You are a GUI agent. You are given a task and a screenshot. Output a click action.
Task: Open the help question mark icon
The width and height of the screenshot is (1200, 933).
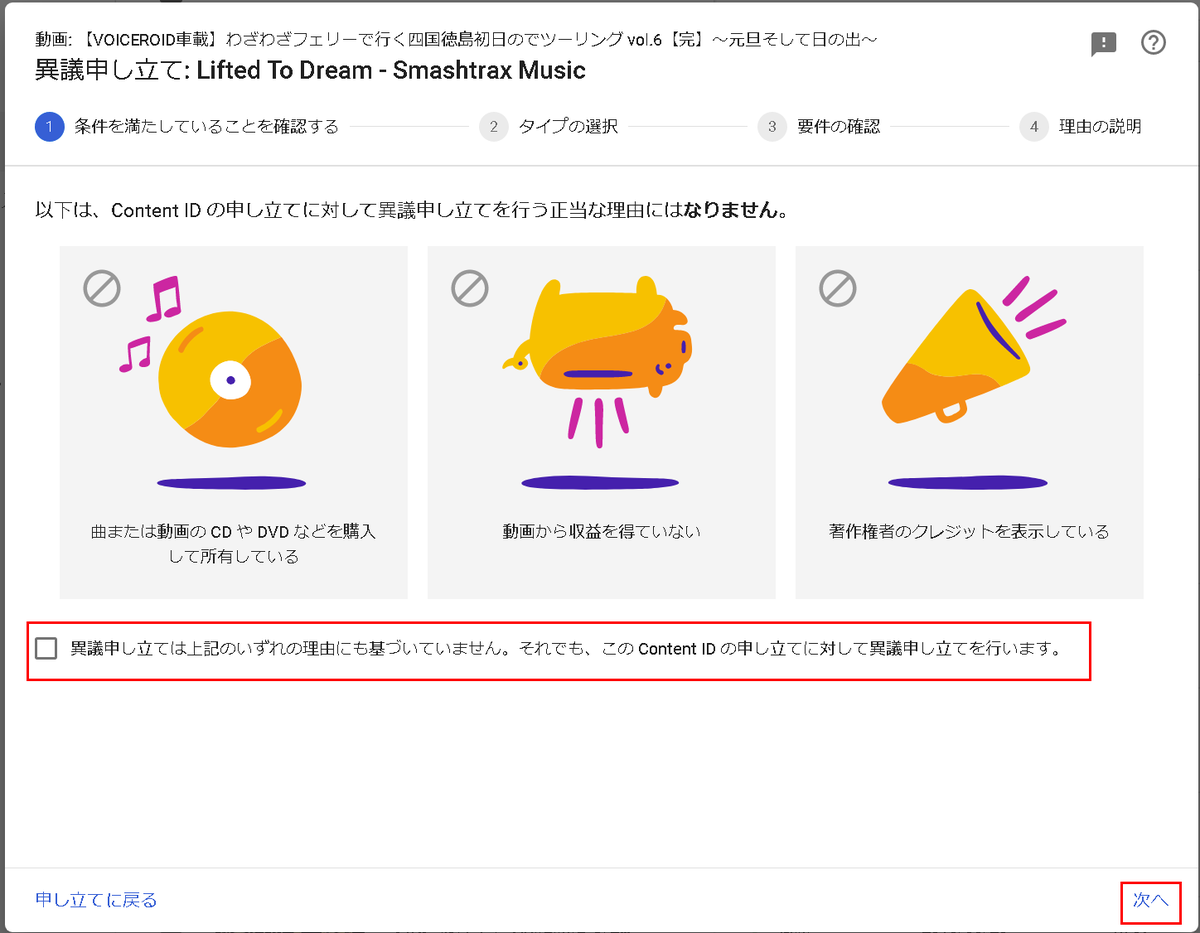click(1153, 43)
